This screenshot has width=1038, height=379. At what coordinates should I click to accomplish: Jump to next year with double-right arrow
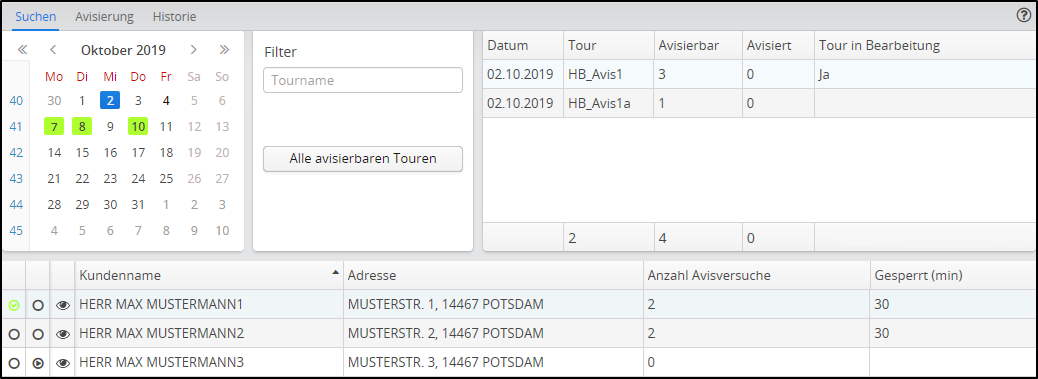pos(224,50)
